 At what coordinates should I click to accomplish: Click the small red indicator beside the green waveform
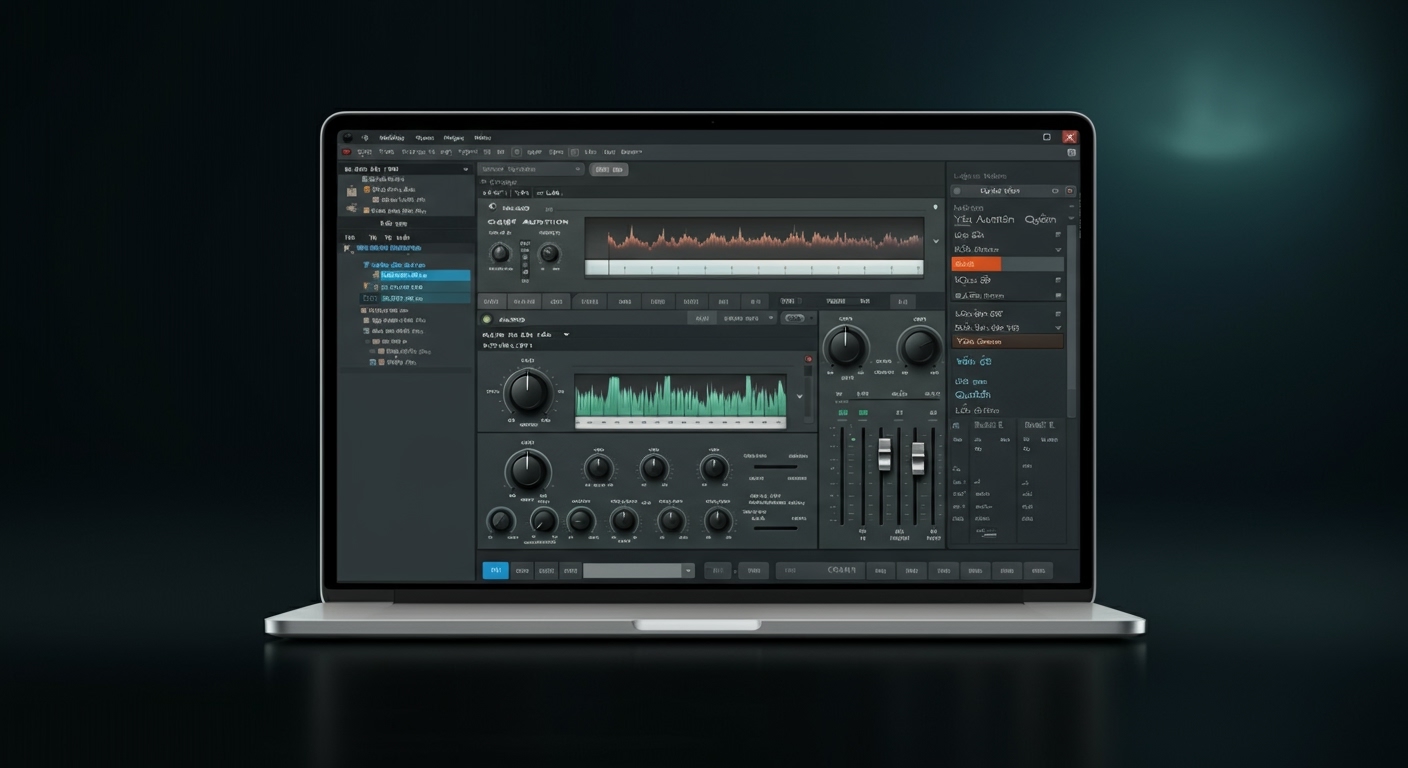tap(808, 359)
